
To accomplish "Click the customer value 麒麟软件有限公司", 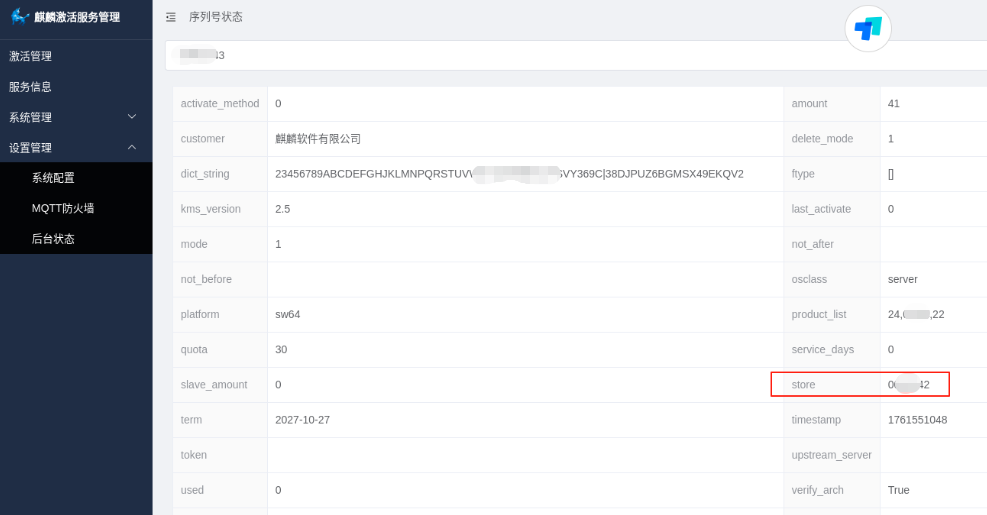I will click(318, 139).
